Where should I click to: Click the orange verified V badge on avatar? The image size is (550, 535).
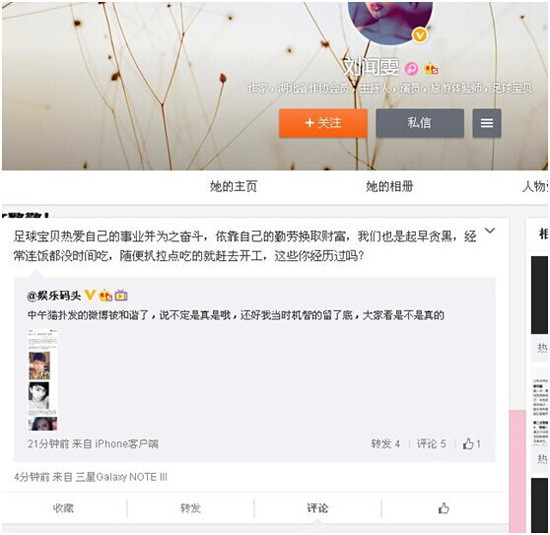tap(420, 35)
